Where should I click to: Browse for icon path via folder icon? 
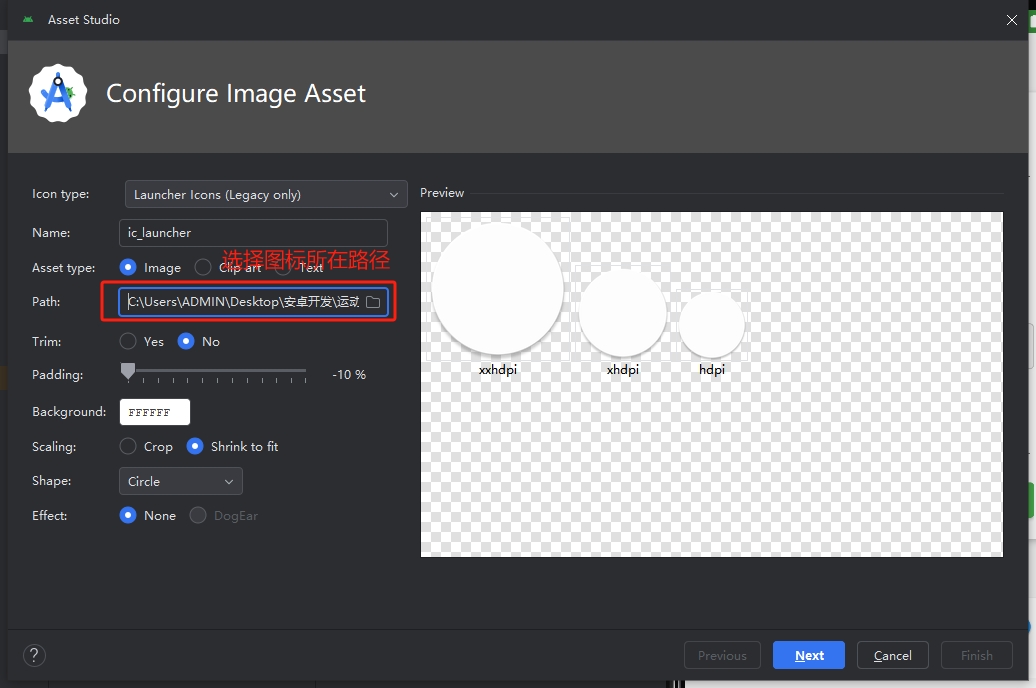click(374, 301)
